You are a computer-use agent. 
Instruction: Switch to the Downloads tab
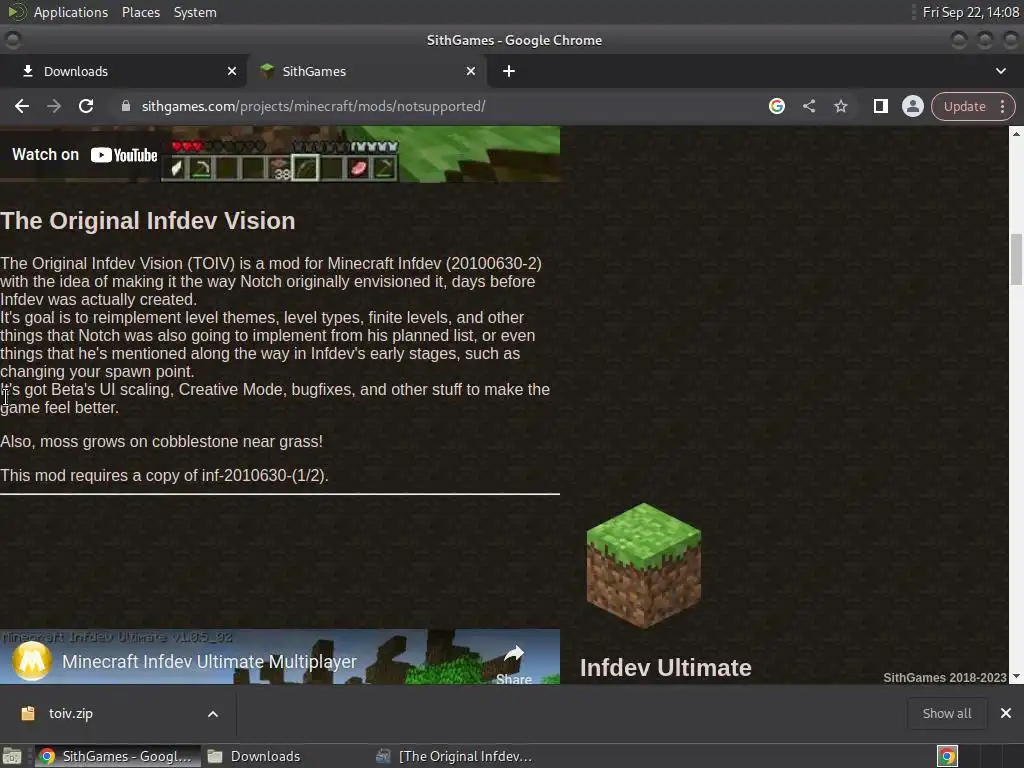(124, 71)
